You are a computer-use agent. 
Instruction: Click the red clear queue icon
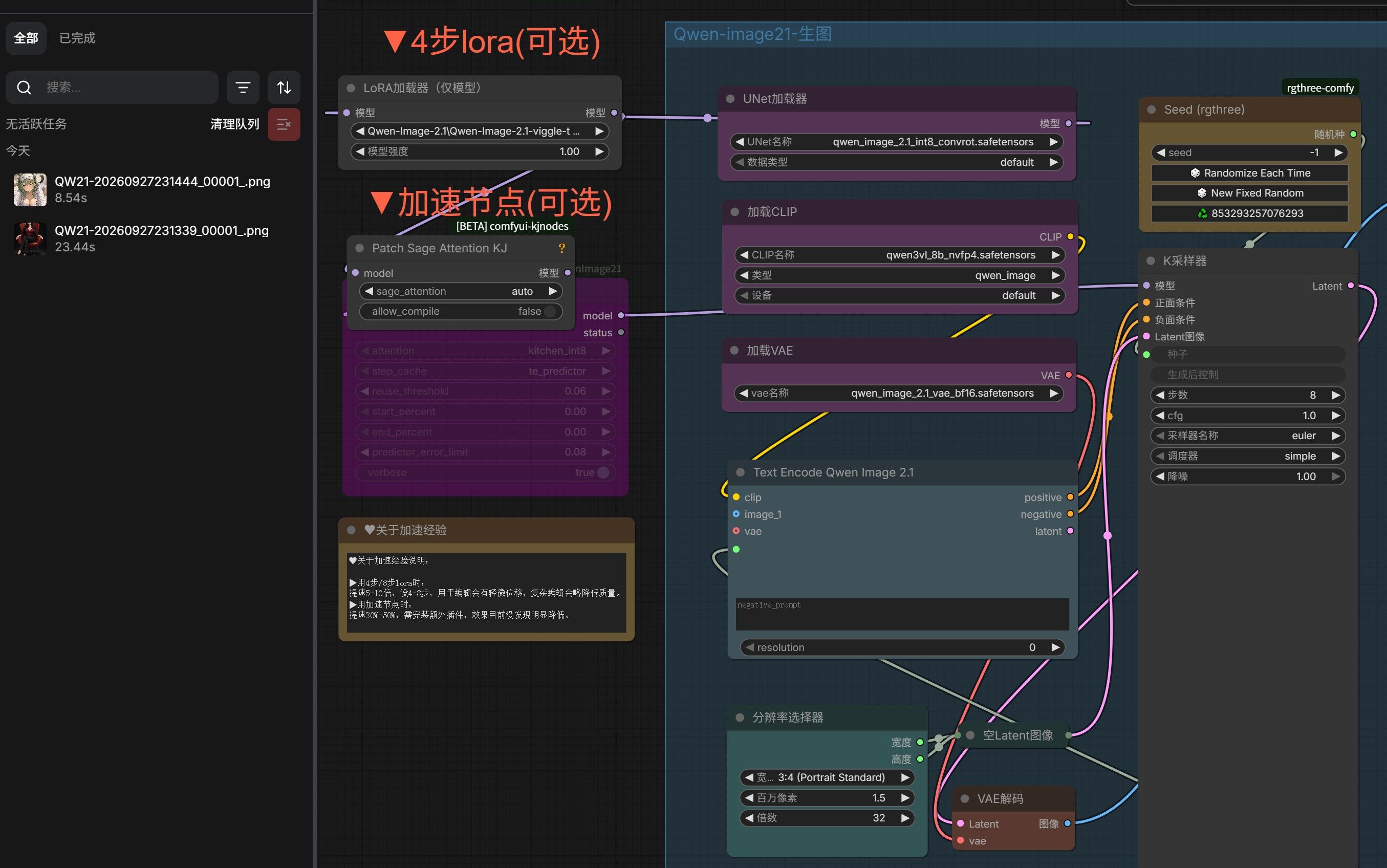(284, 124)
